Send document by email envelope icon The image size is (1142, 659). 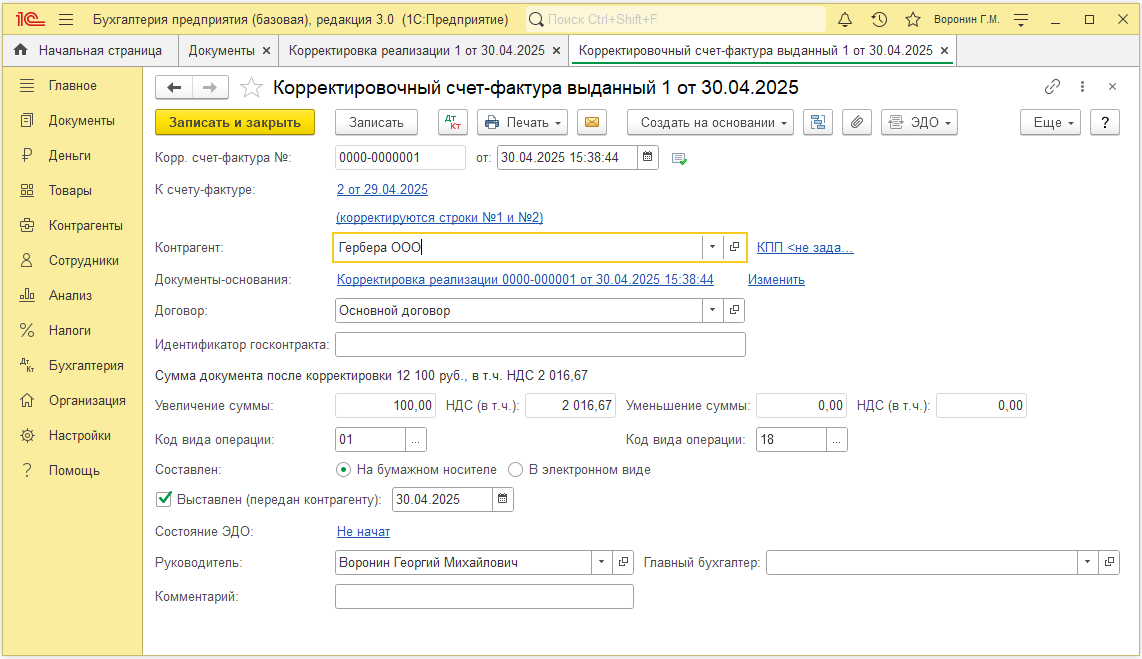591,122
